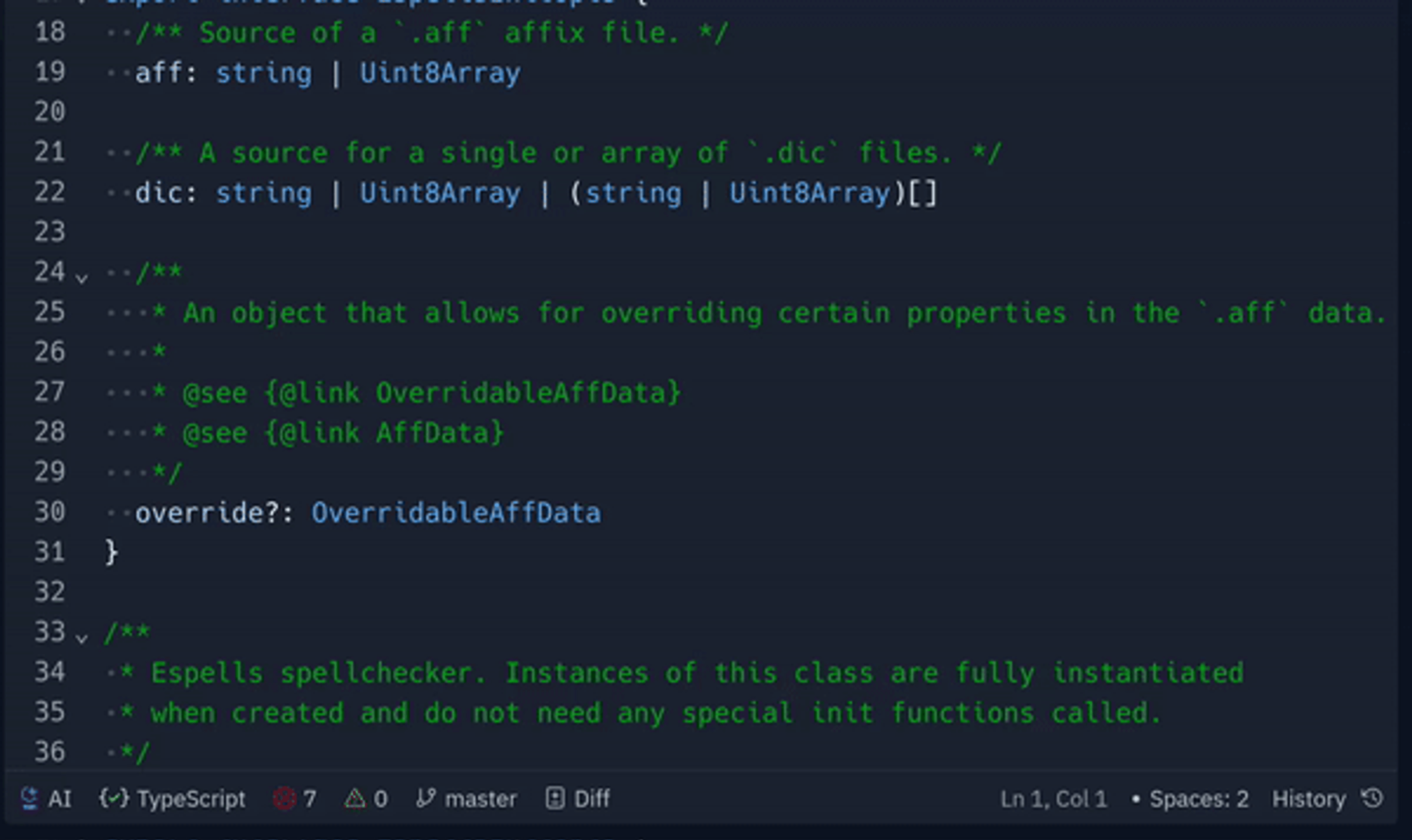This screenshot has width=1412, height=840.
Task: Open the Diff view from status bar
Action: (577, 799)
